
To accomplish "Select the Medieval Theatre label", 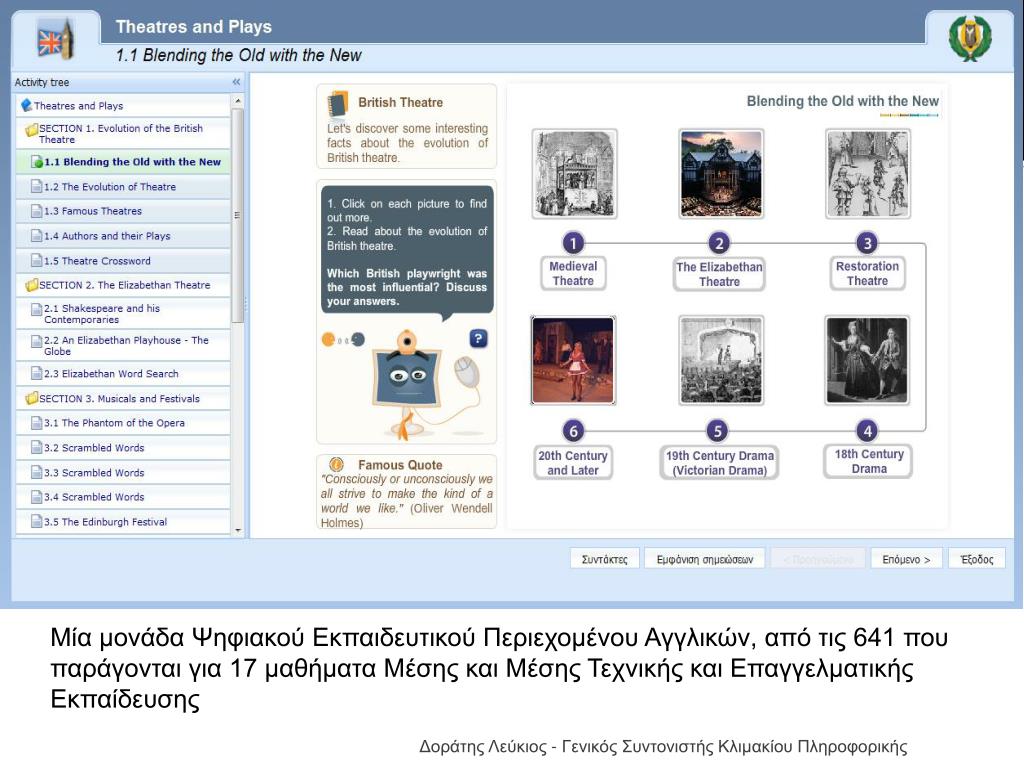I will pyautogui.click(x=573, y=274).
